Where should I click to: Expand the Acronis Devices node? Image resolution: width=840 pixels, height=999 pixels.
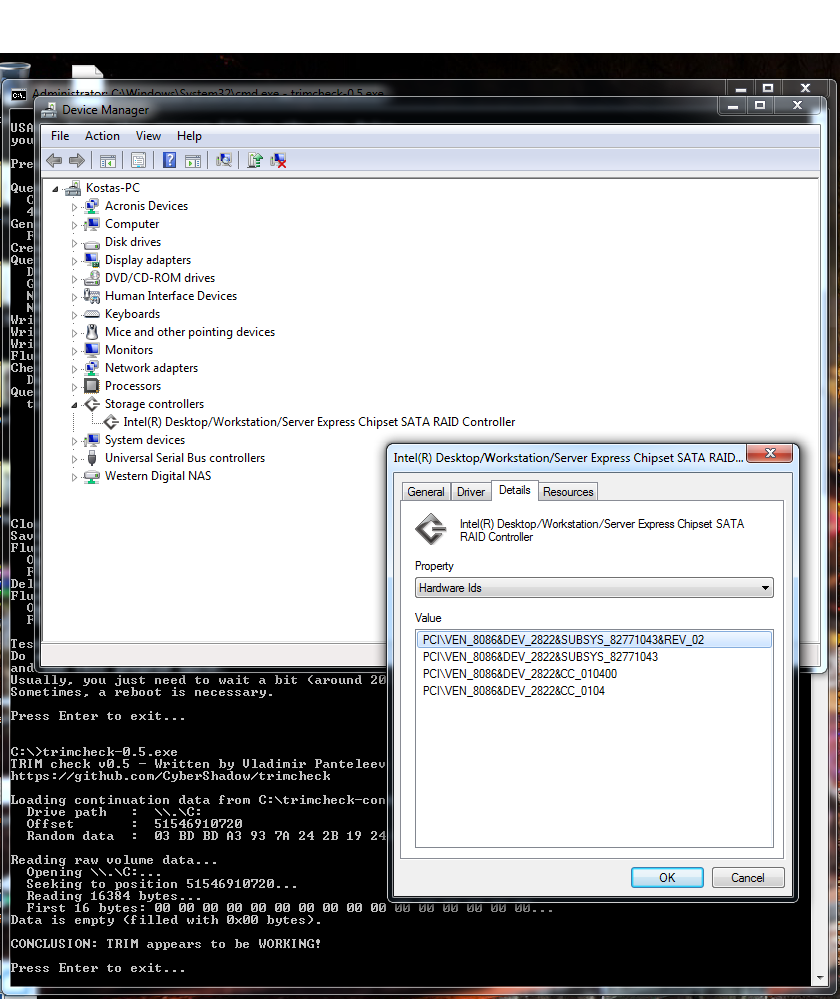tap(74, 206)
